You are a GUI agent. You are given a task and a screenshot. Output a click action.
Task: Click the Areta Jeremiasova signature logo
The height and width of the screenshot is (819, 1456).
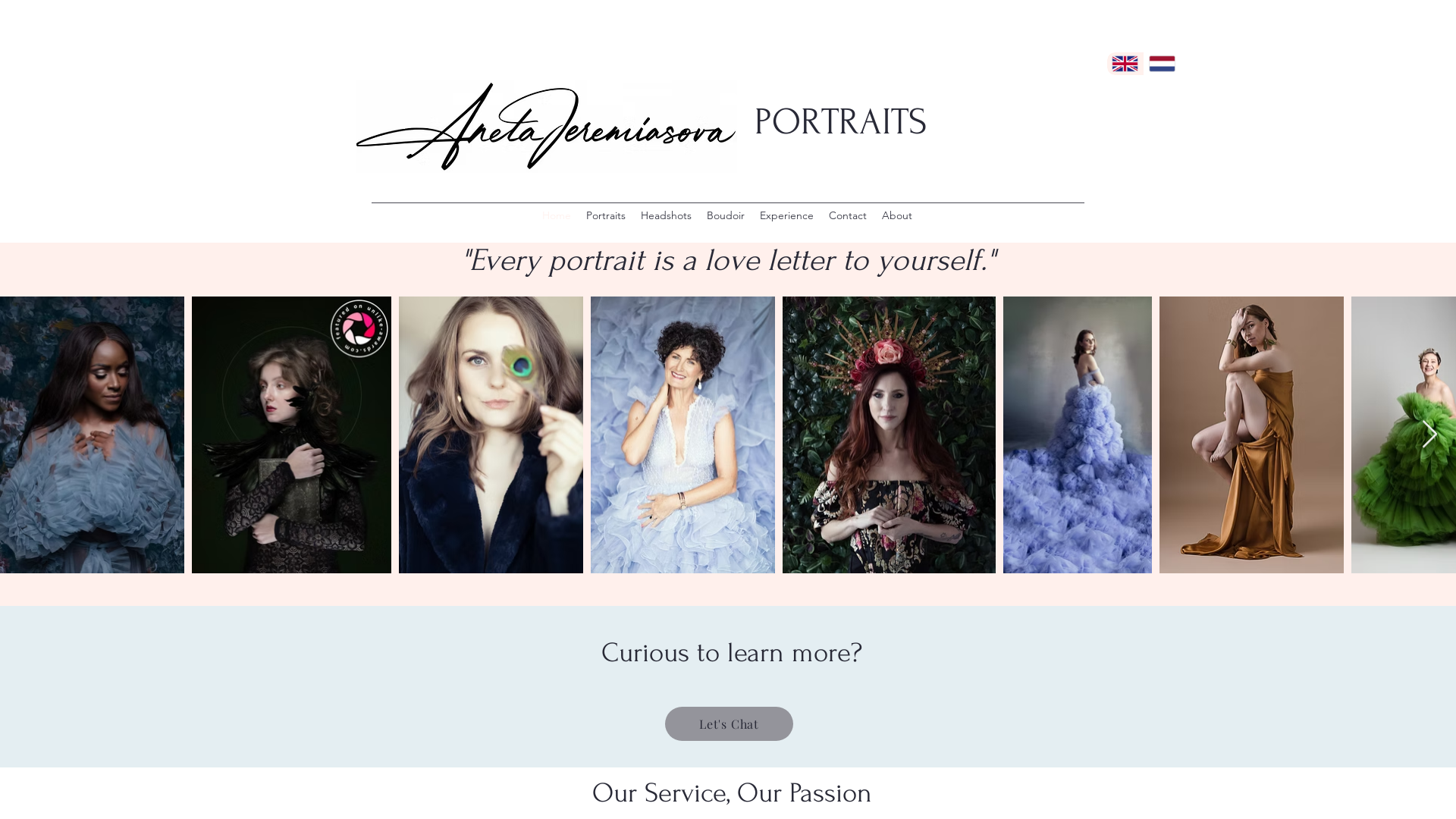pyautogui.click(x=546, y=126)
